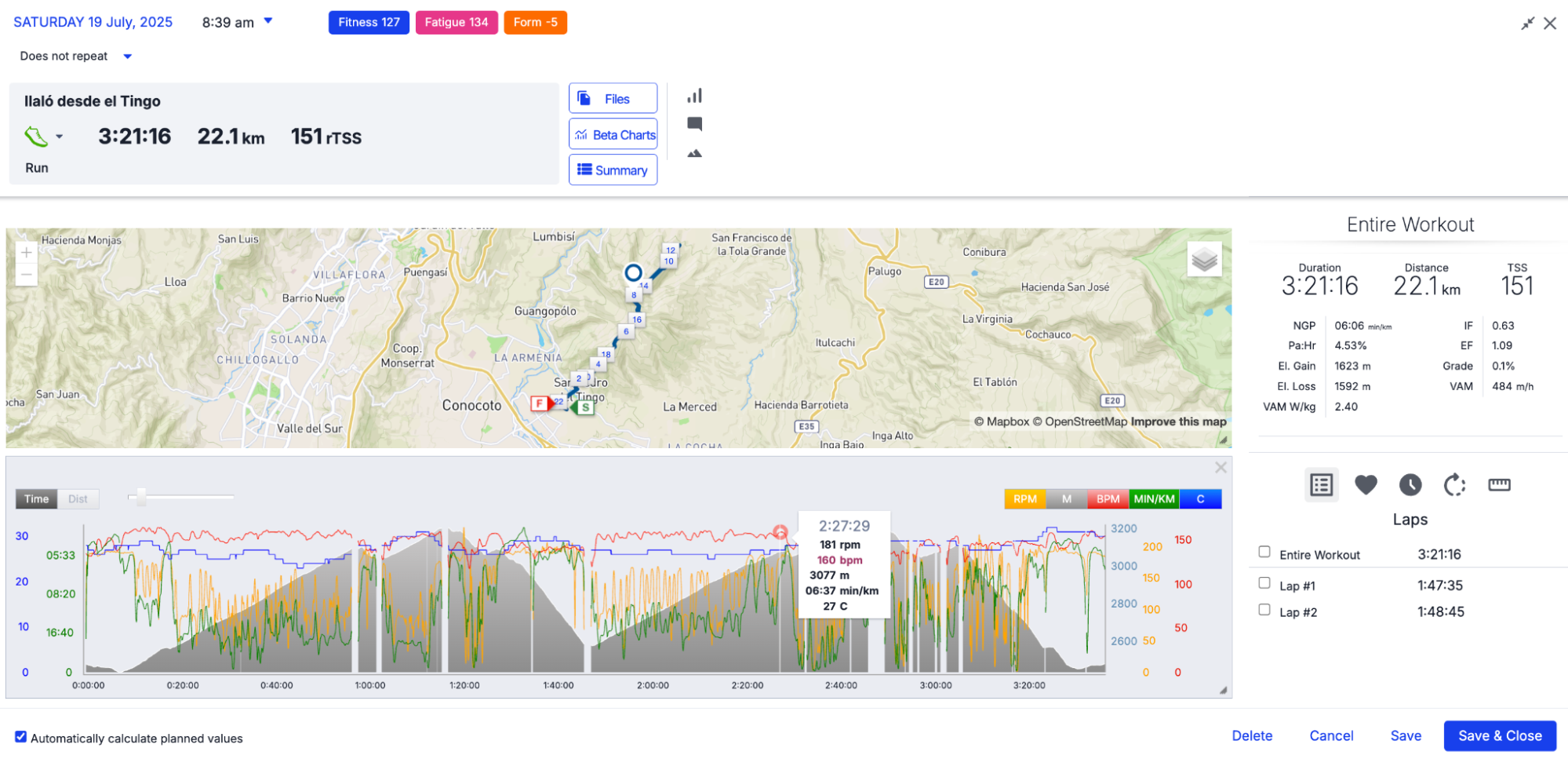Click the mountain elevation icon
The image size is (1568, 759).
click(694, 154)
